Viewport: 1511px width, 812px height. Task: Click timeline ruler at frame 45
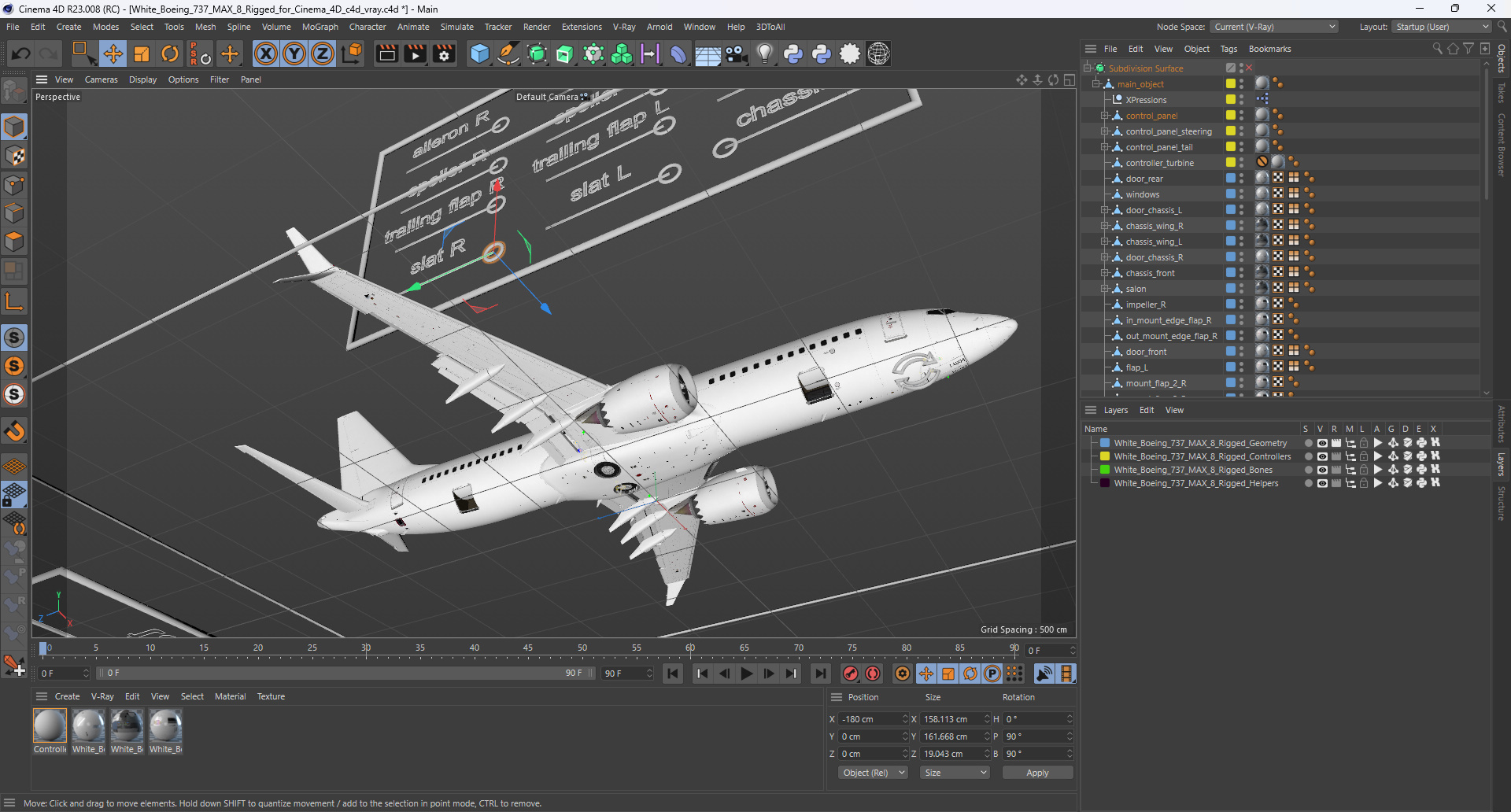pos(528,649)
